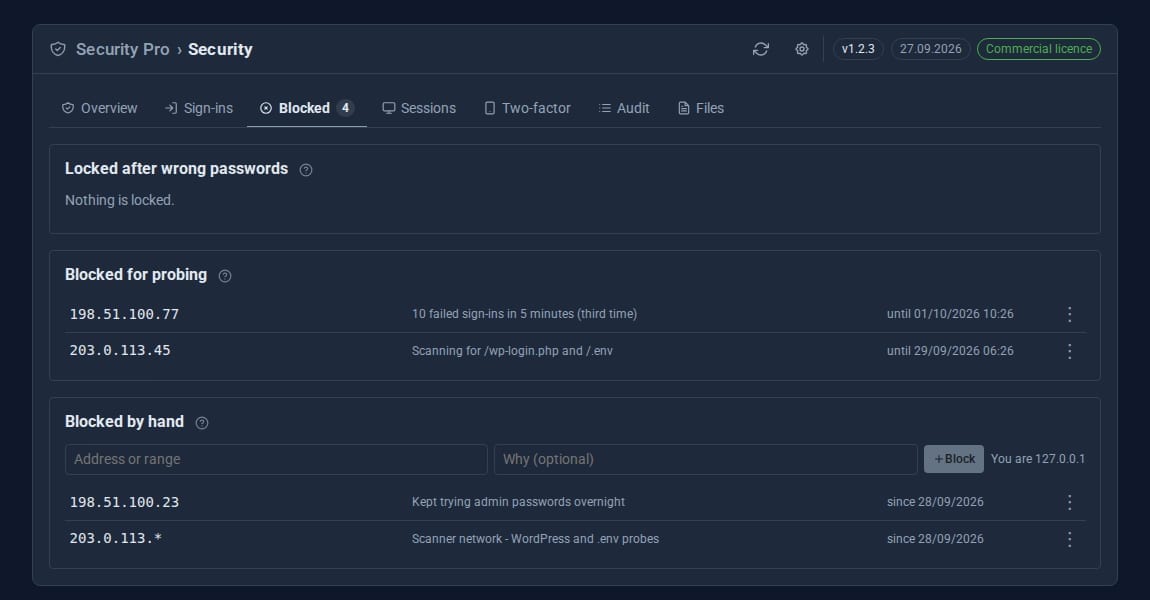Switch to the Sign-ins tab
Image resolution: width=1150 pixels, height=600 pixels.
click(x=199, y=109)
